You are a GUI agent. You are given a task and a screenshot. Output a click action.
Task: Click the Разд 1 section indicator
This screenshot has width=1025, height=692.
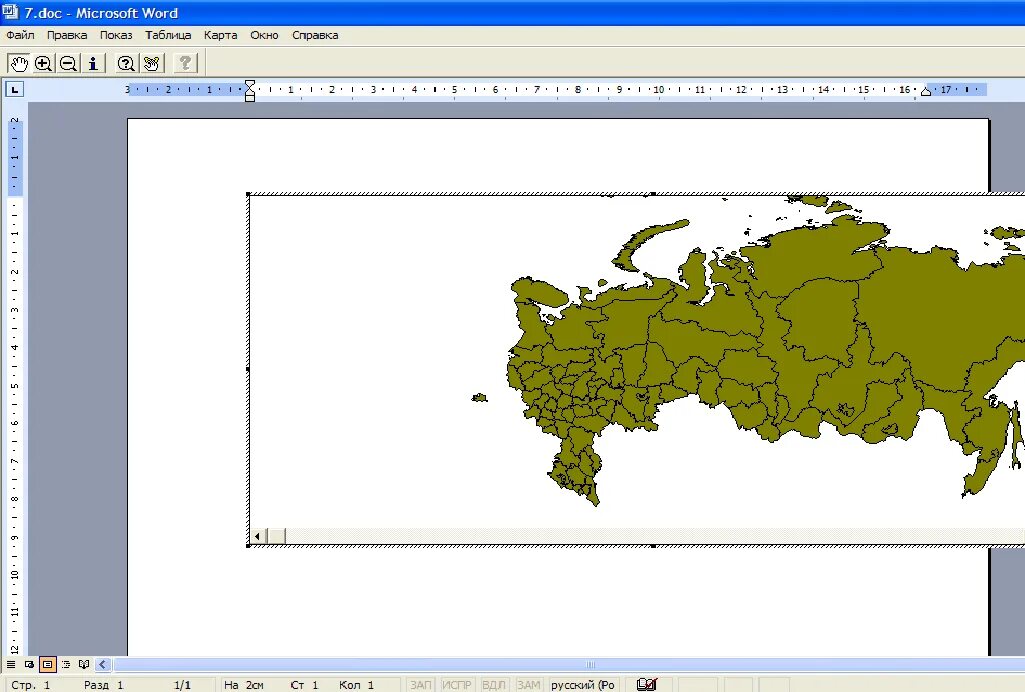coord(103,685)
